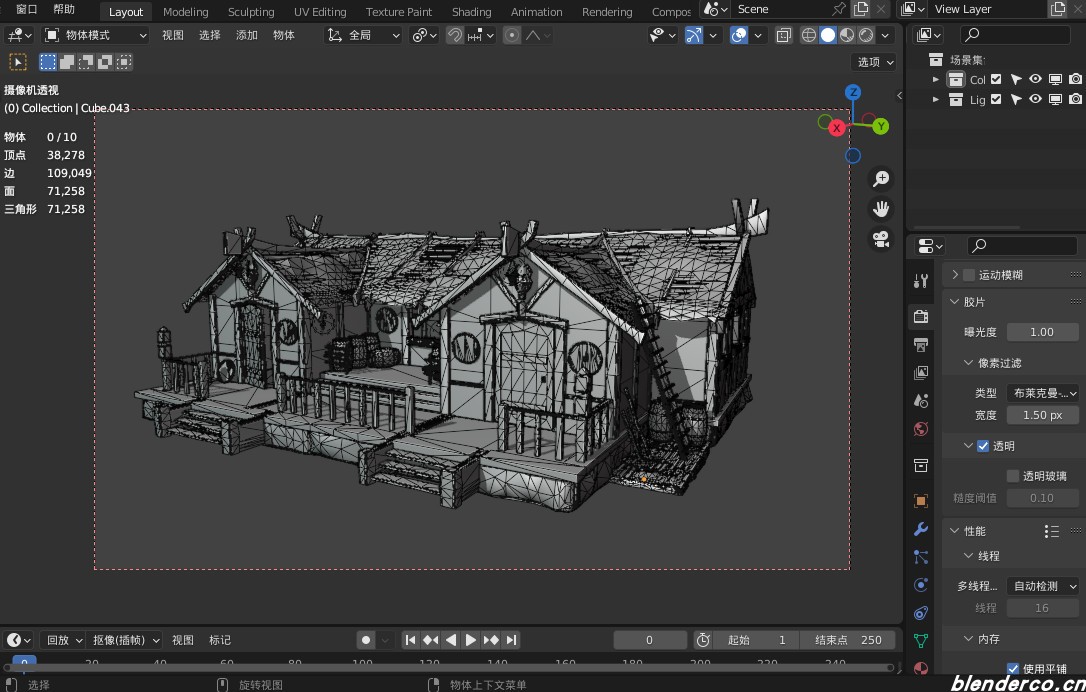Switch to wireframe viewport shading
This screenshot has width=1086, height=692.
point(808,35)
